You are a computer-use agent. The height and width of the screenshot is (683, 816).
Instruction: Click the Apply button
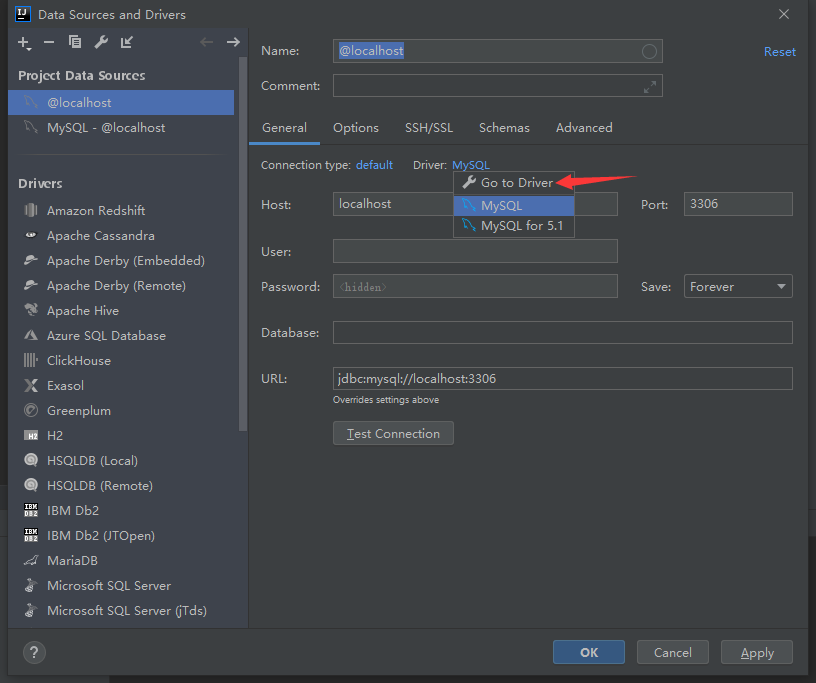757,652
